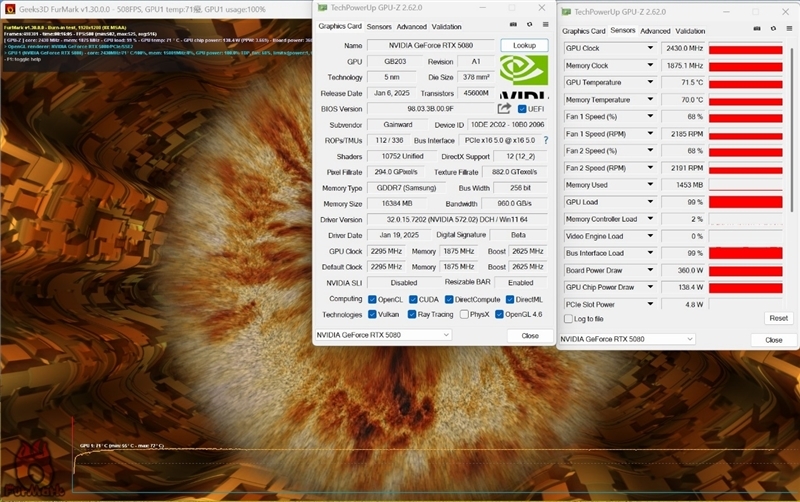
Task: Click the GPU Clock red graph bar
Action: tap(745, 49)
